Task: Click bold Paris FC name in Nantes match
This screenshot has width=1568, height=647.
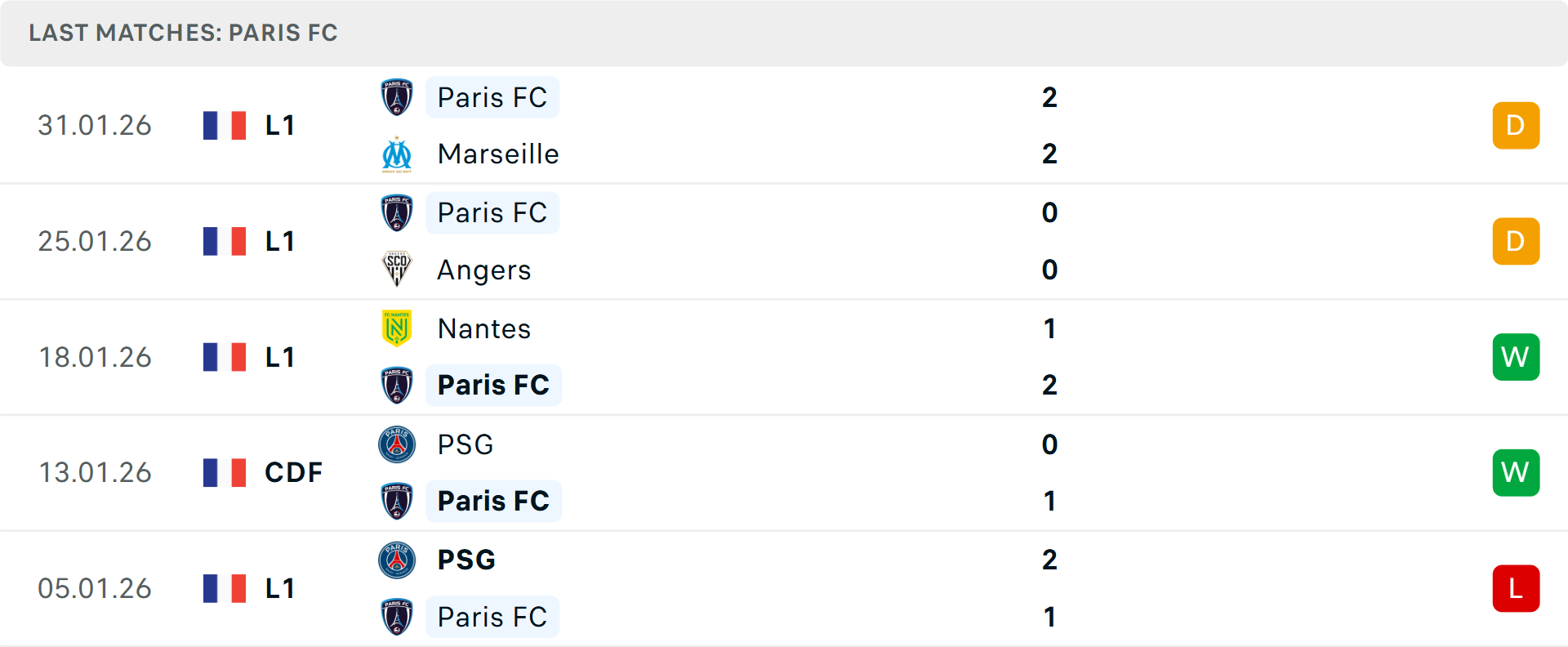Action: tap(493, 385)
